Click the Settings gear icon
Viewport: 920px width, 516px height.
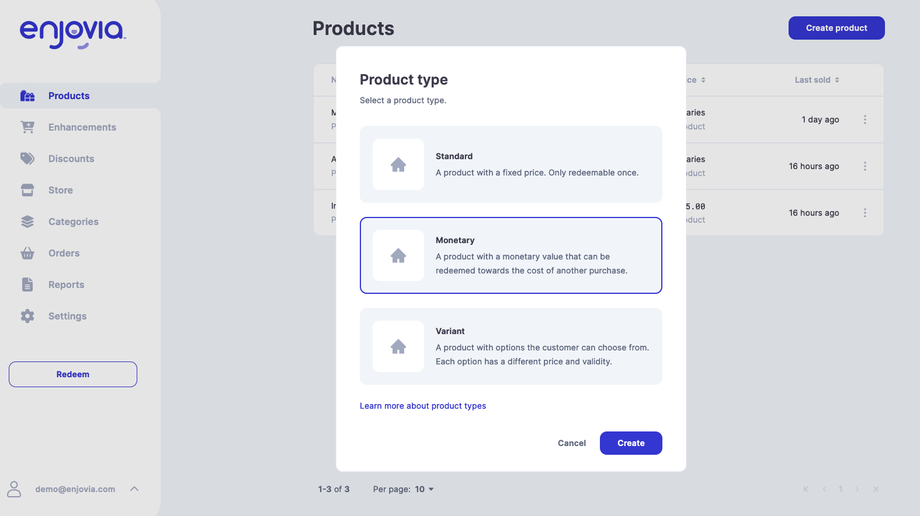tap(28, 316)
